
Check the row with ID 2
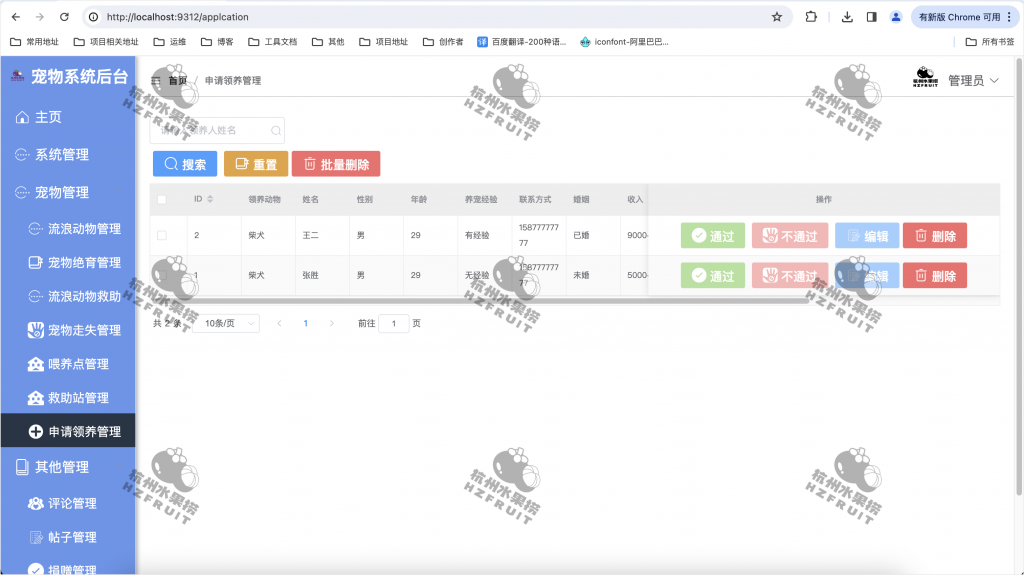tap(162, 235)
